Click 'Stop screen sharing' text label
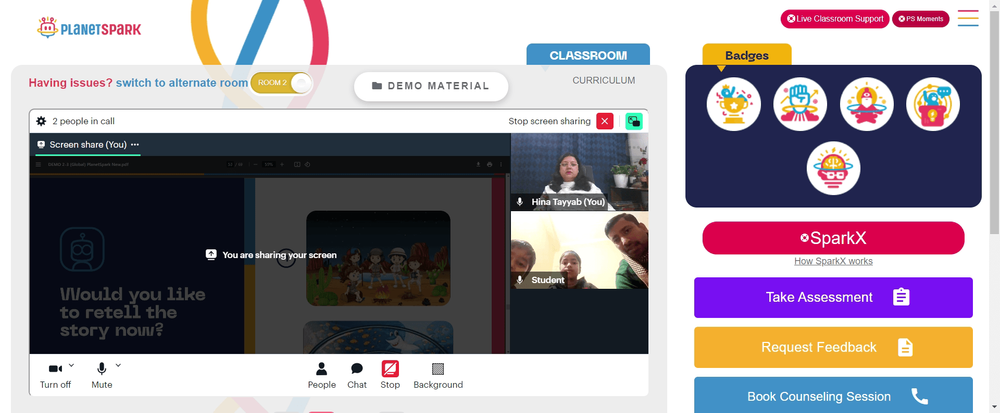Image resolution: width=1000 pixels, height=413 pixels. [x=549, y=121]
